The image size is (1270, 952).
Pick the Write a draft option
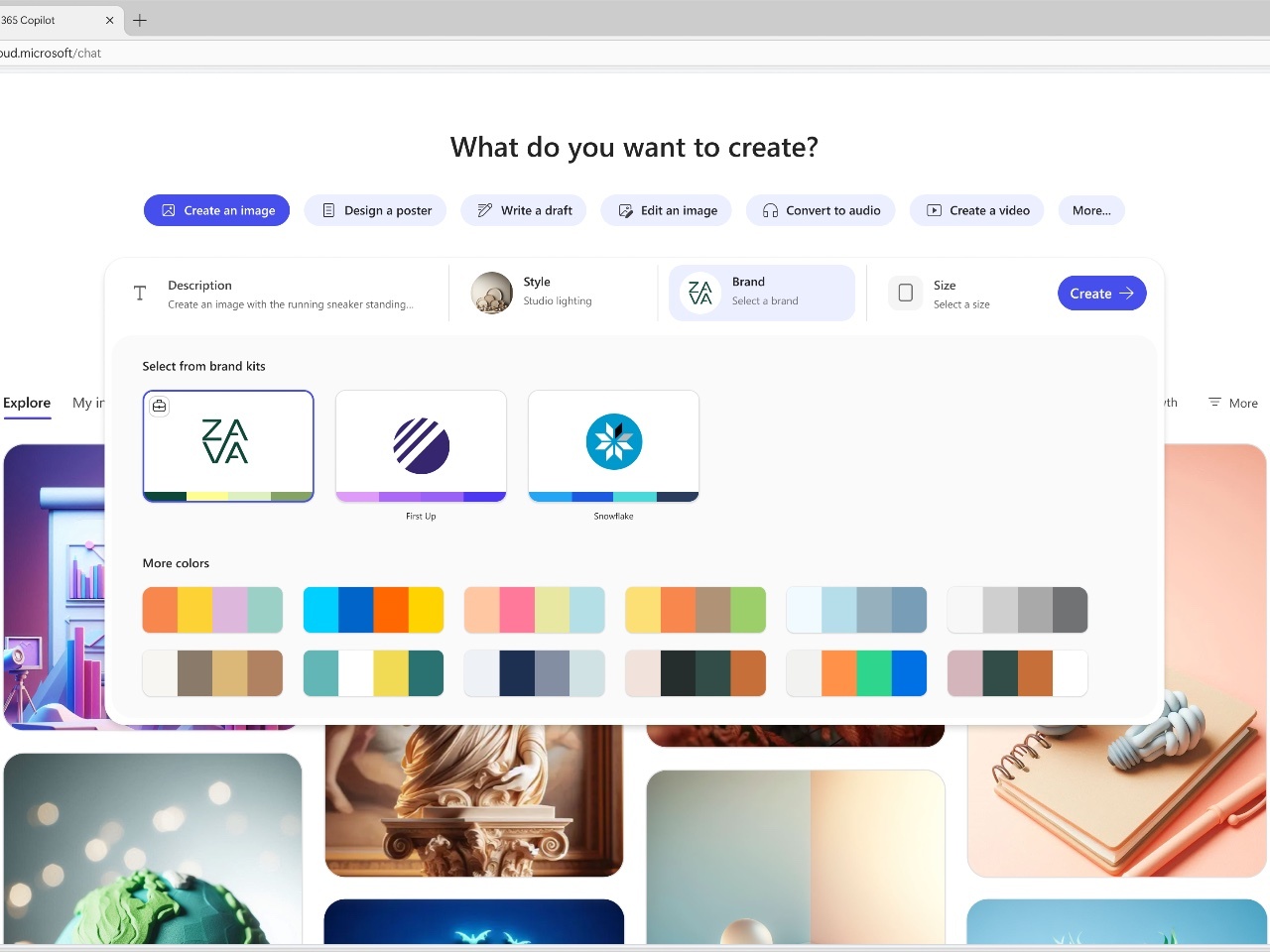(x=524, y=210)
